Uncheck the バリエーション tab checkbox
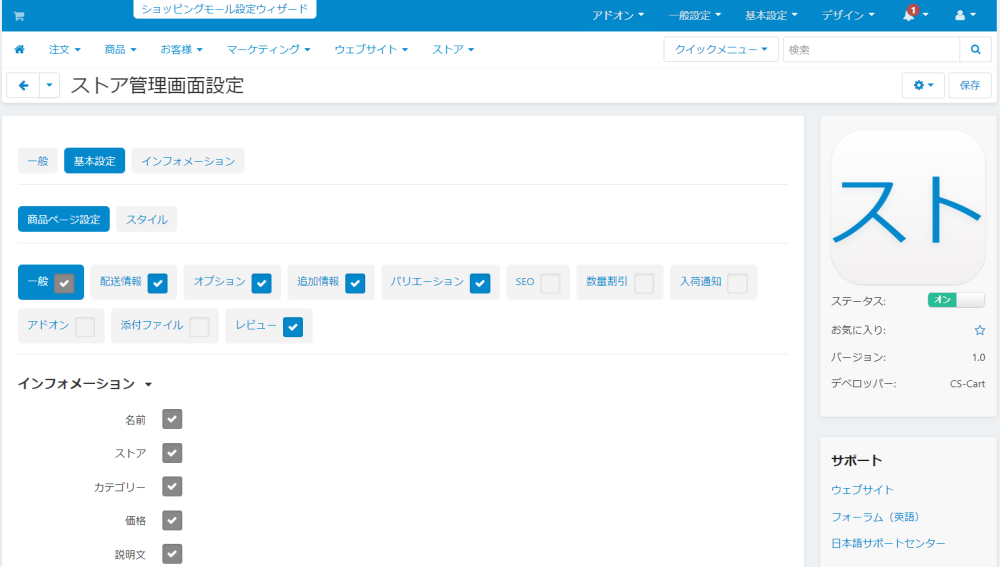The height and width of the screenshot is (567, 1000). [x=480, y=283]
